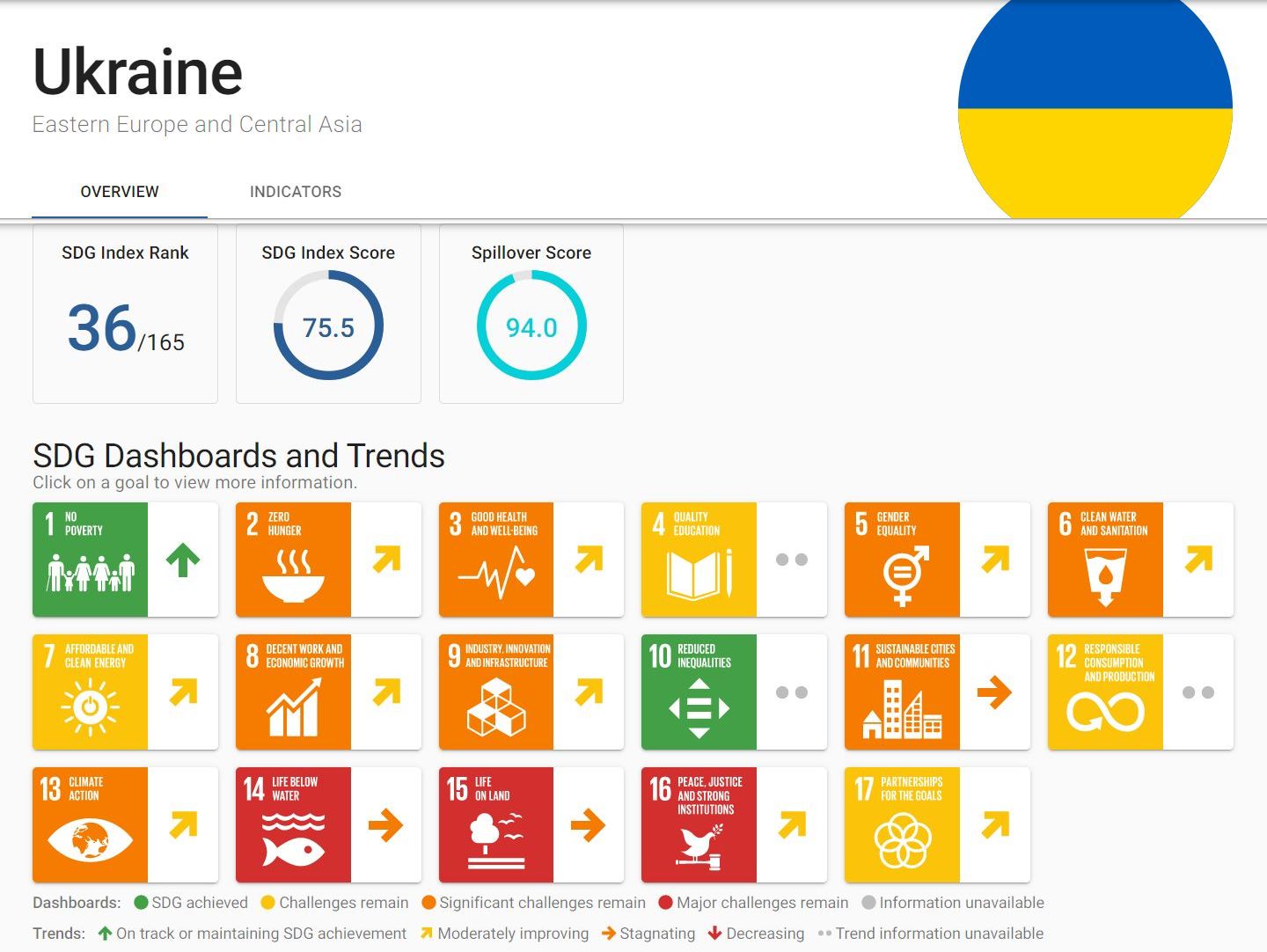The height and width of the screenshot is (952, 1267).
Task: Select the Zero Hunger goal tile
Action: [293, 560]
